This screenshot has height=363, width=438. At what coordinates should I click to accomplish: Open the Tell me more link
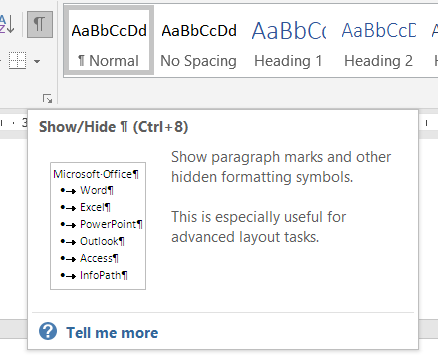tap(112, 333)
